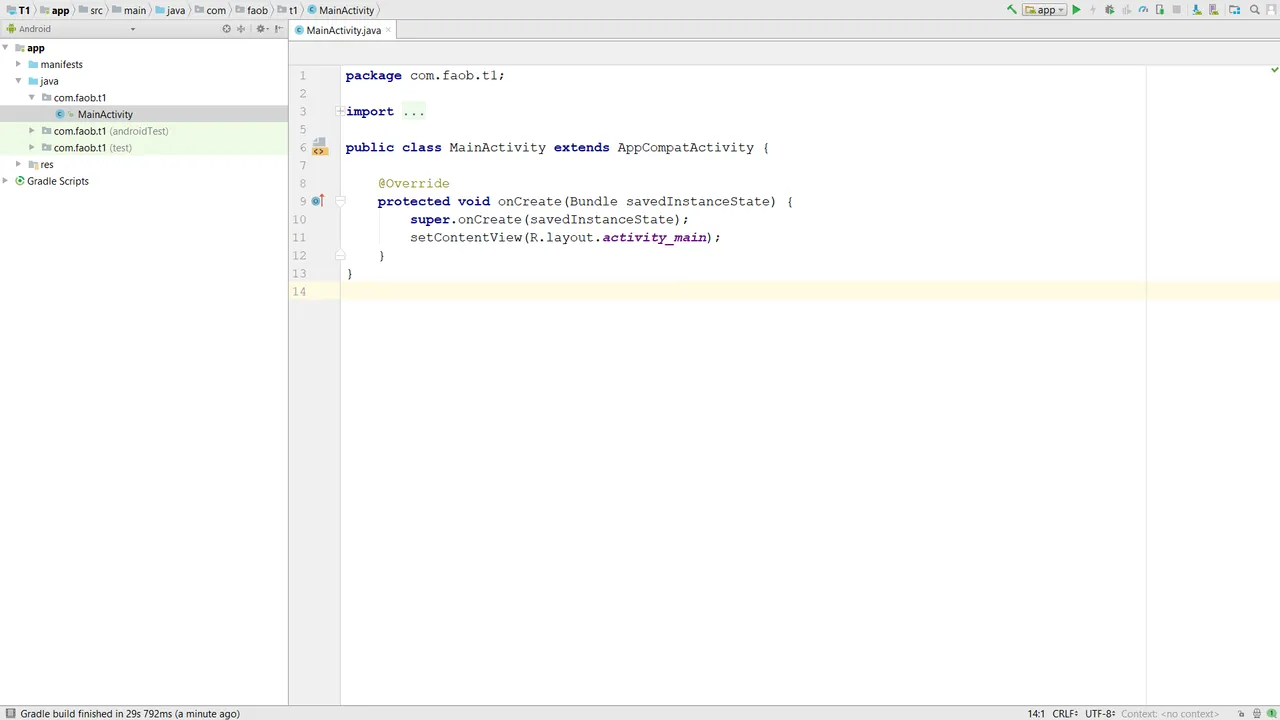The width and height of the screenshot is (1280, 720).
Task: Click the package com.faob.t1 line
Action: pos(425,75)
